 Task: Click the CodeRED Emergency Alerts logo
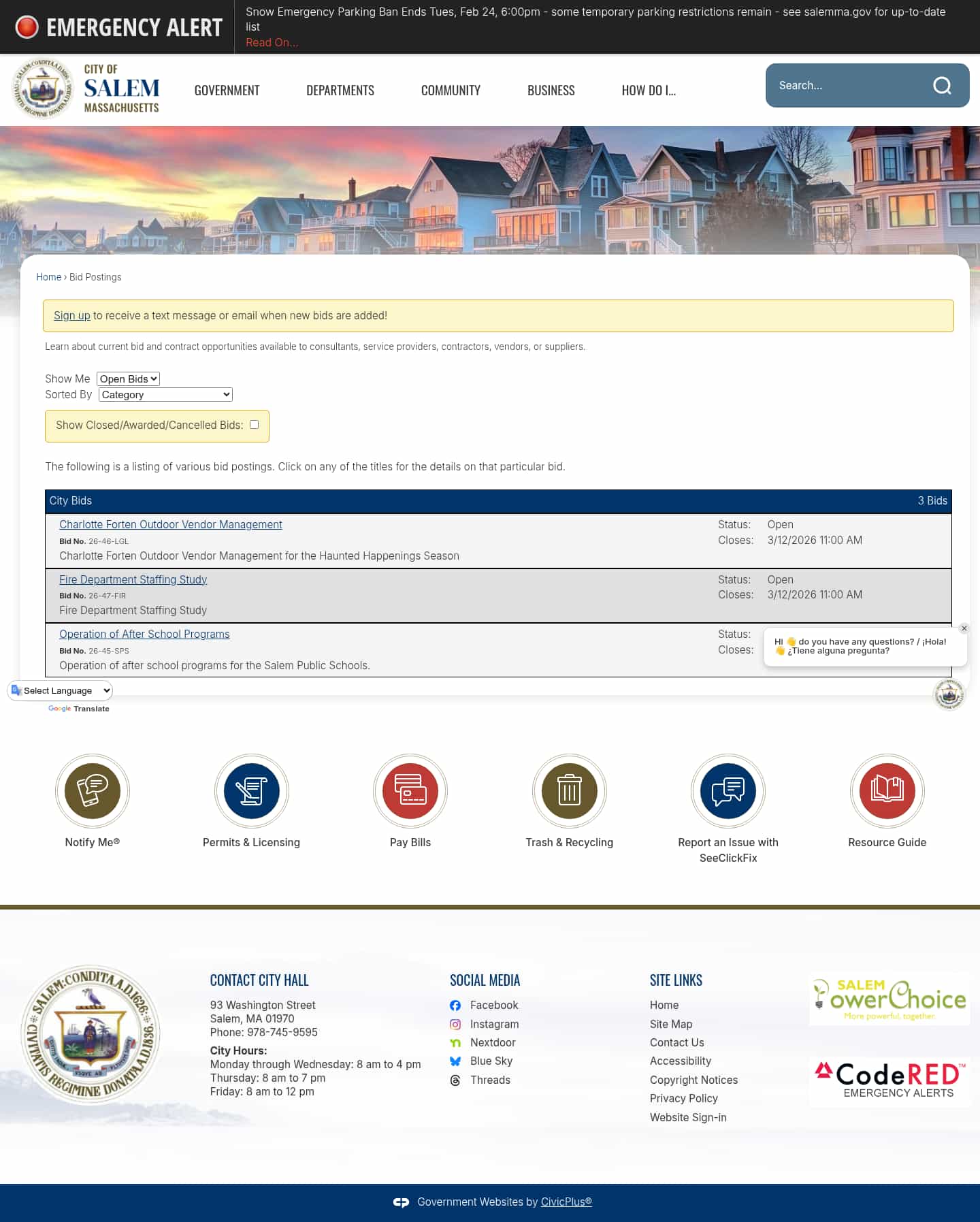coord(889,1081)
